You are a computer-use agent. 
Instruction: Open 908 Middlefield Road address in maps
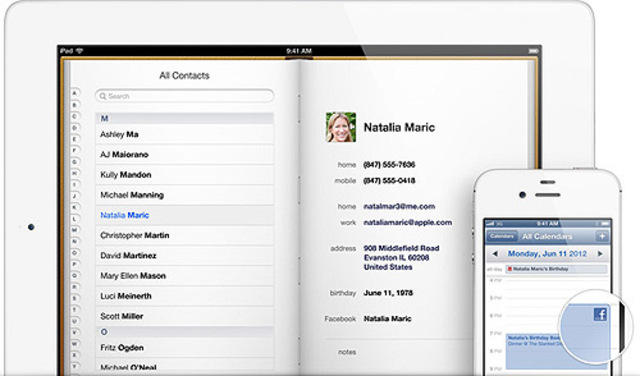pyautogui.click(x=401, y=258)
